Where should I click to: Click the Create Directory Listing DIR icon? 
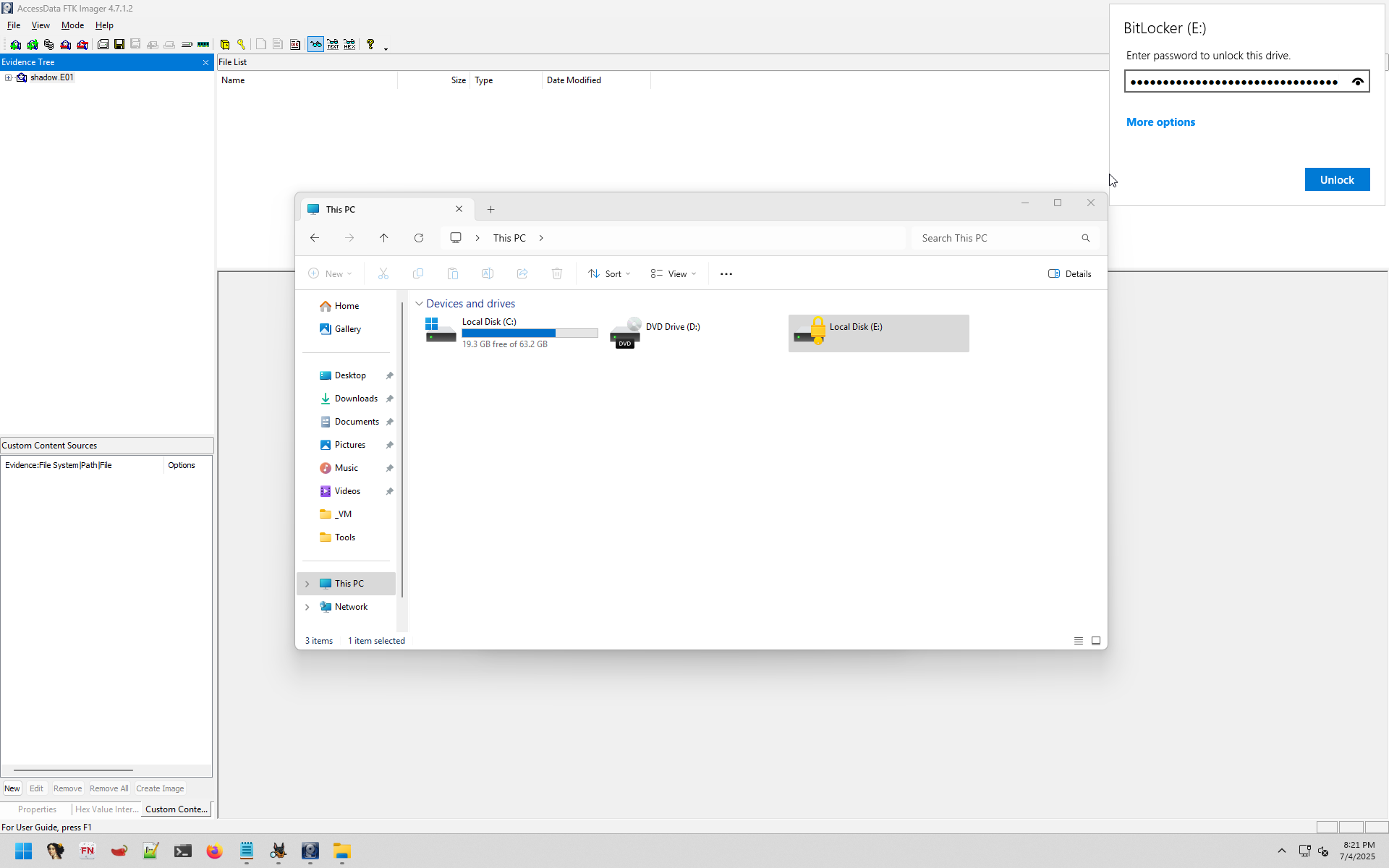click(x=295, y=45)
